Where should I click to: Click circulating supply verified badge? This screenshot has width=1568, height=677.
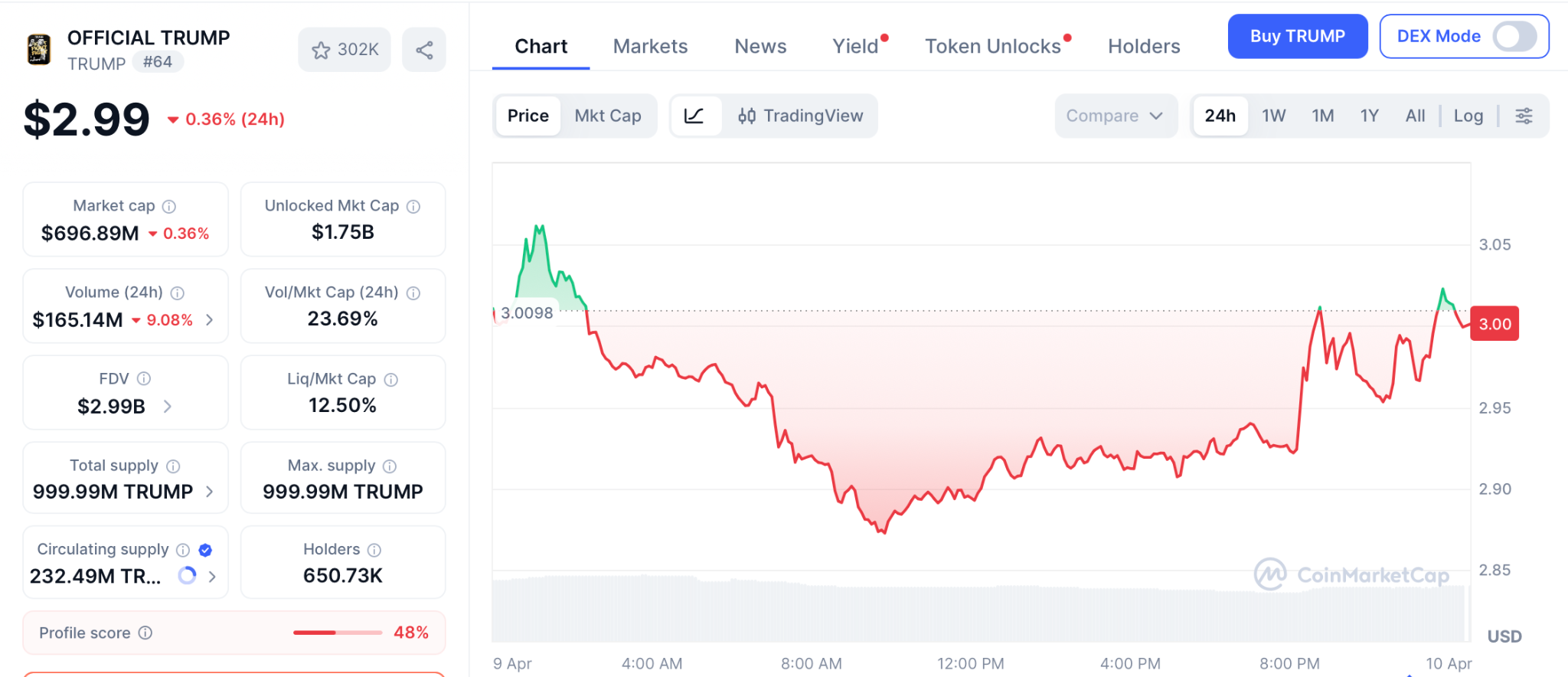pyautogui.click(x=205, y=550)
